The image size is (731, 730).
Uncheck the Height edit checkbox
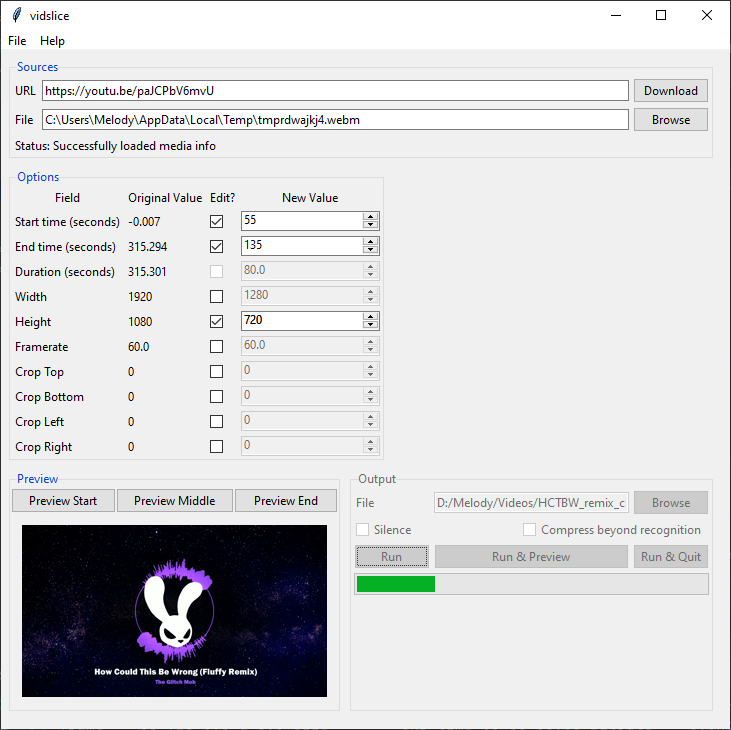click(216, 322)
